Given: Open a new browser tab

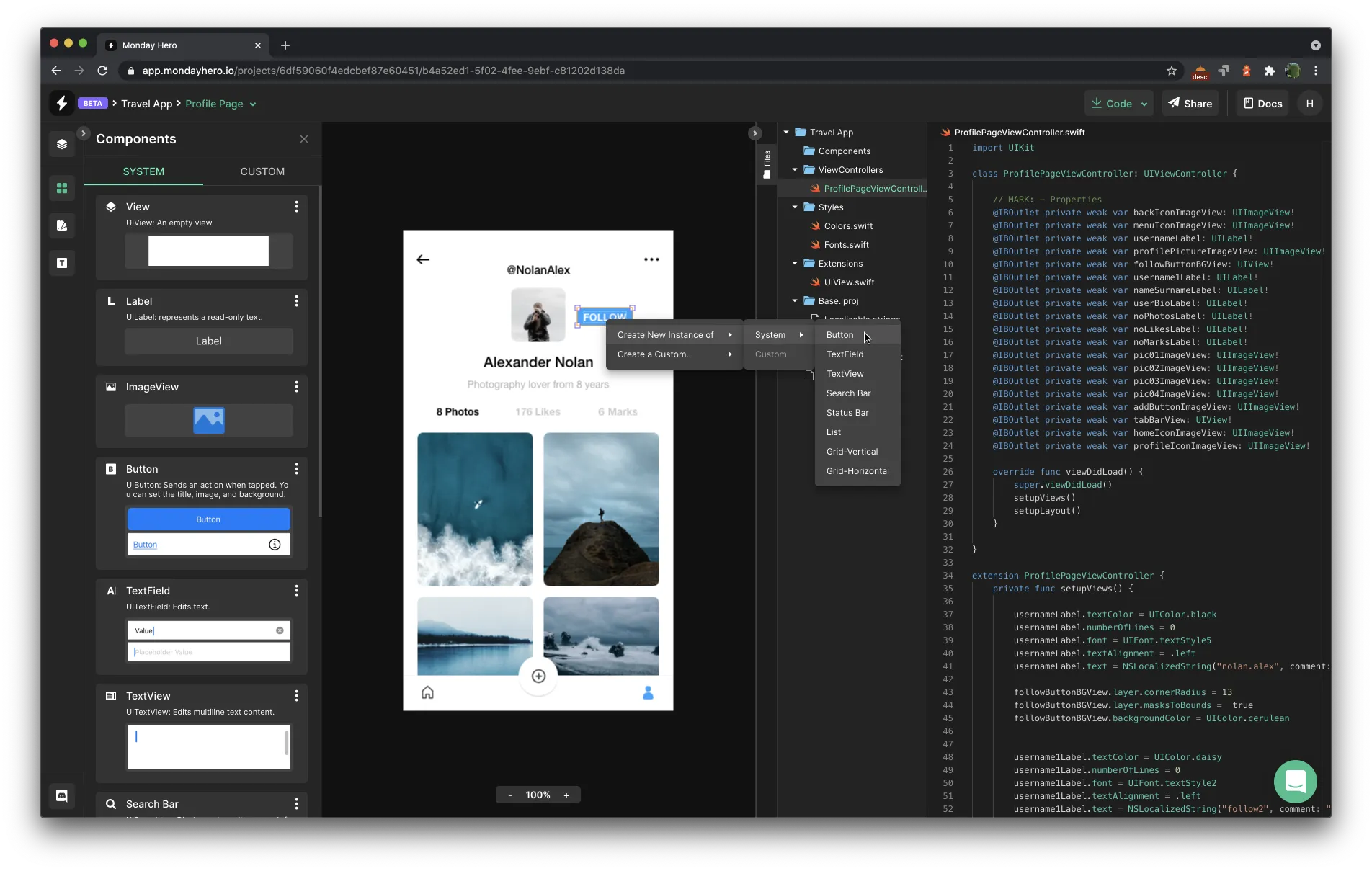Looking at the screenshot, I should [285, 45].
